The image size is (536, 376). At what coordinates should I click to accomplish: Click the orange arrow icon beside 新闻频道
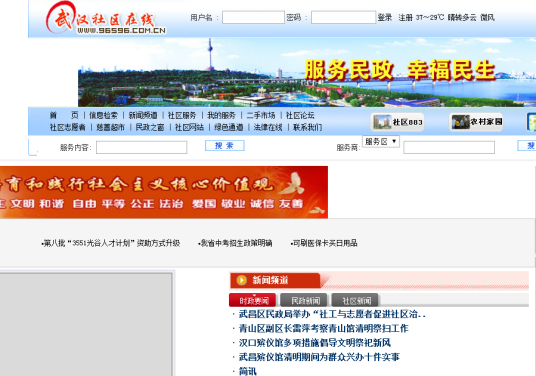click(241, 280)
